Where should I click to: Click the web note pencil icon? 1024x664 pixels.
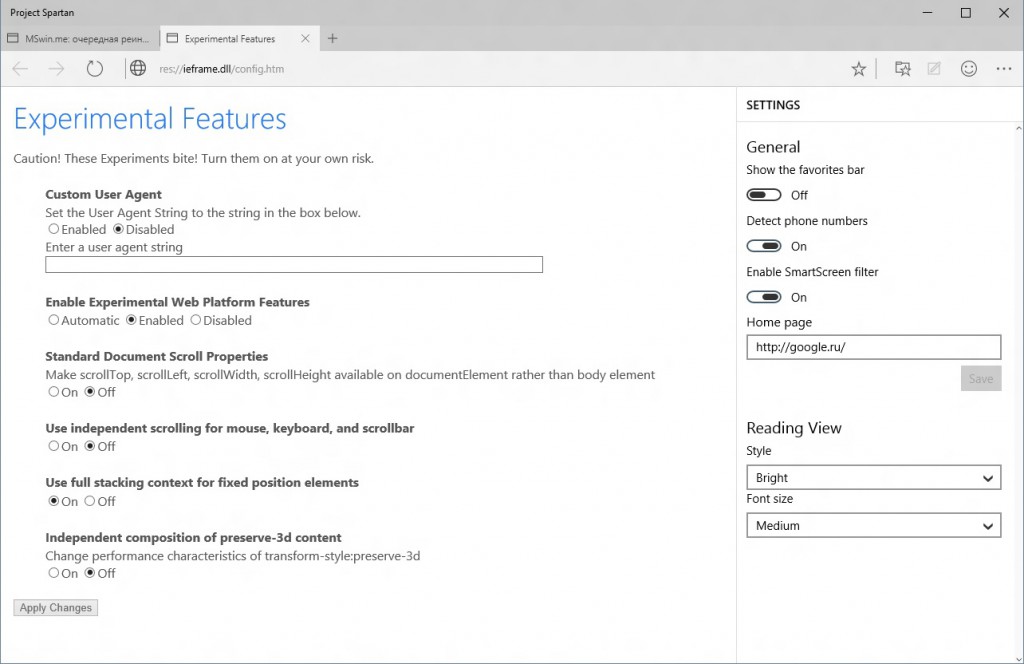click(x=934, y=69)
